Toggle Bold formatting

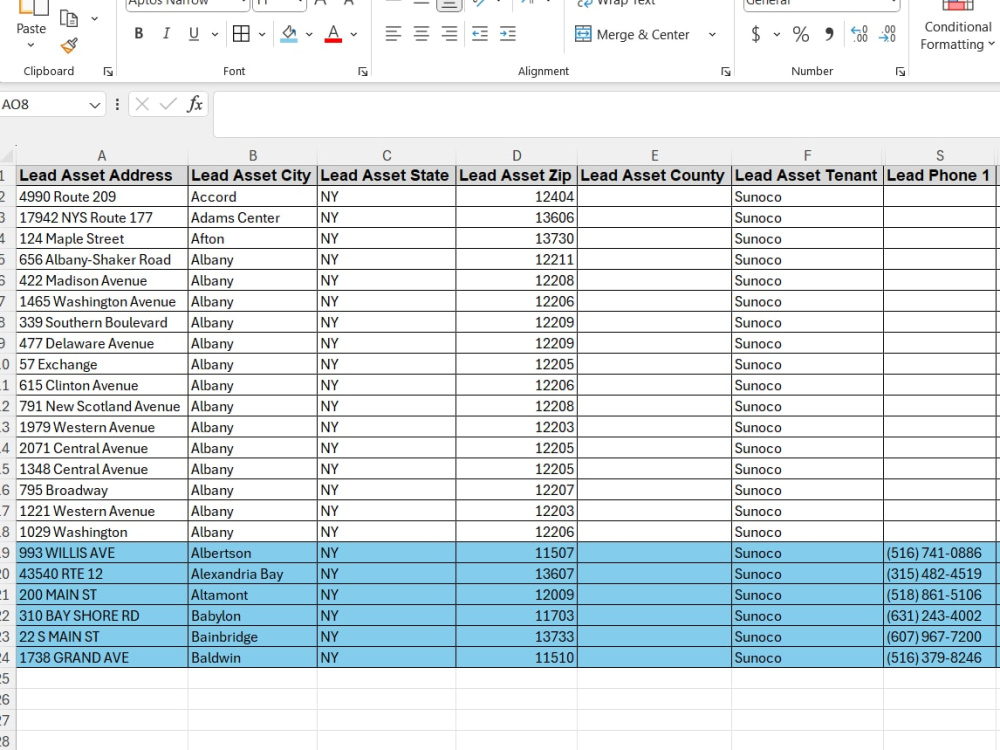pos(138,34)
